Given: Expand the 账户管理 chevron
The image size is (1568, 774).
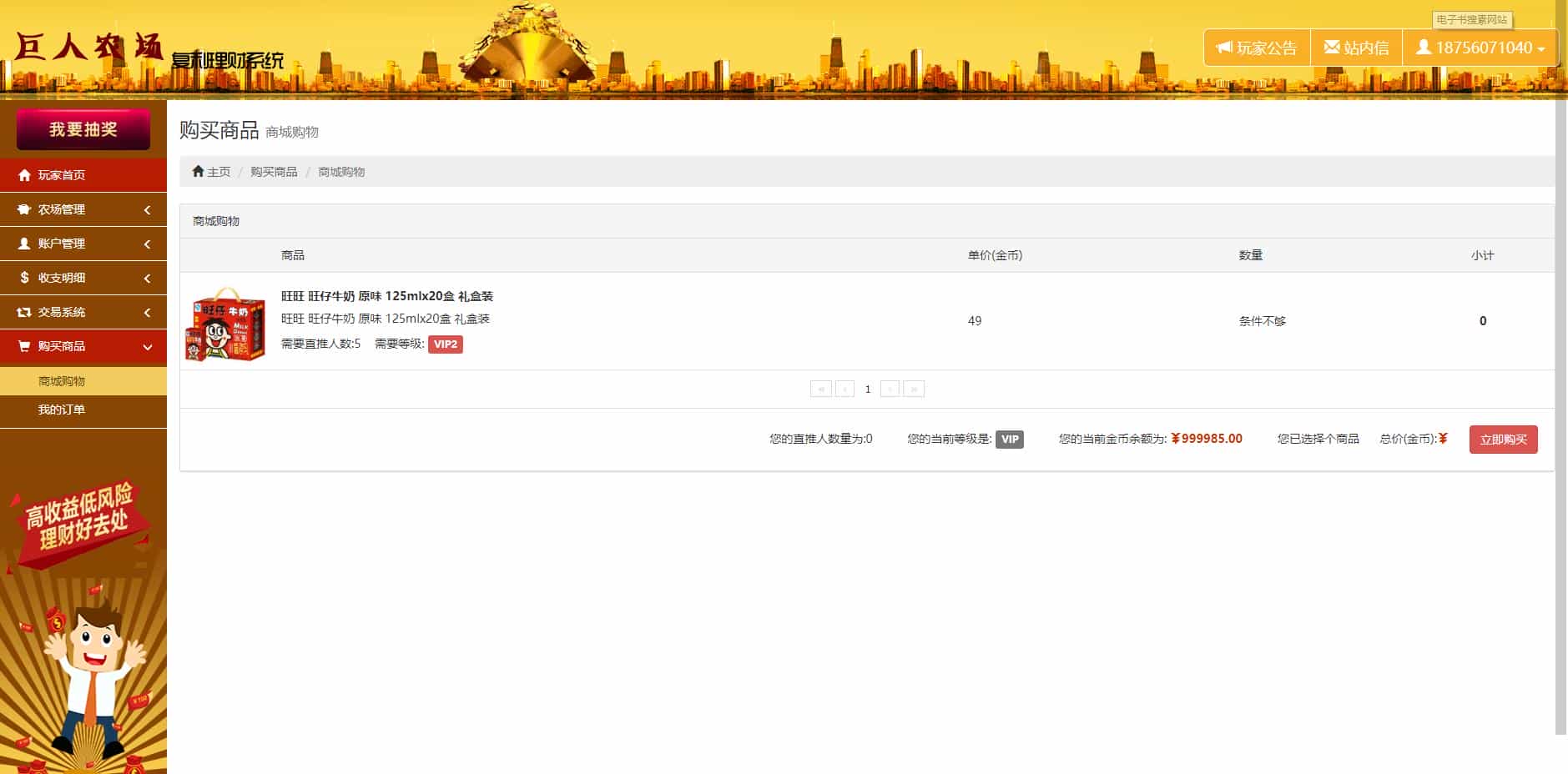Looking at the screenshot, I should click(x=148, y=244).
